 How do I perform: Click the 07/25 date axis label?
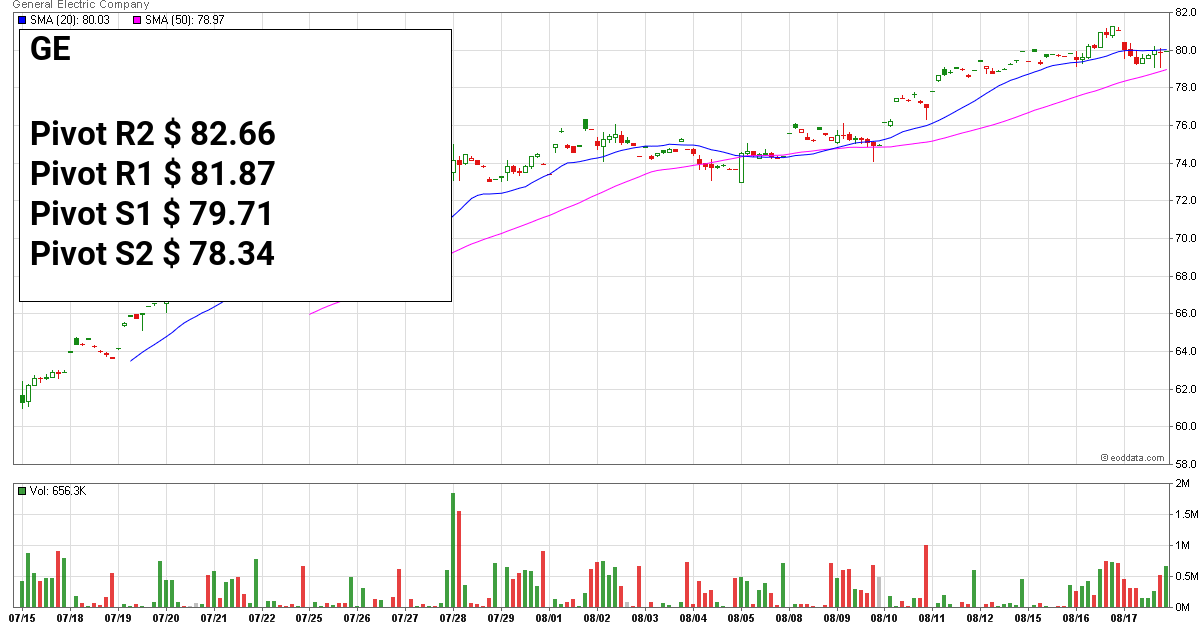coord(310,619)
